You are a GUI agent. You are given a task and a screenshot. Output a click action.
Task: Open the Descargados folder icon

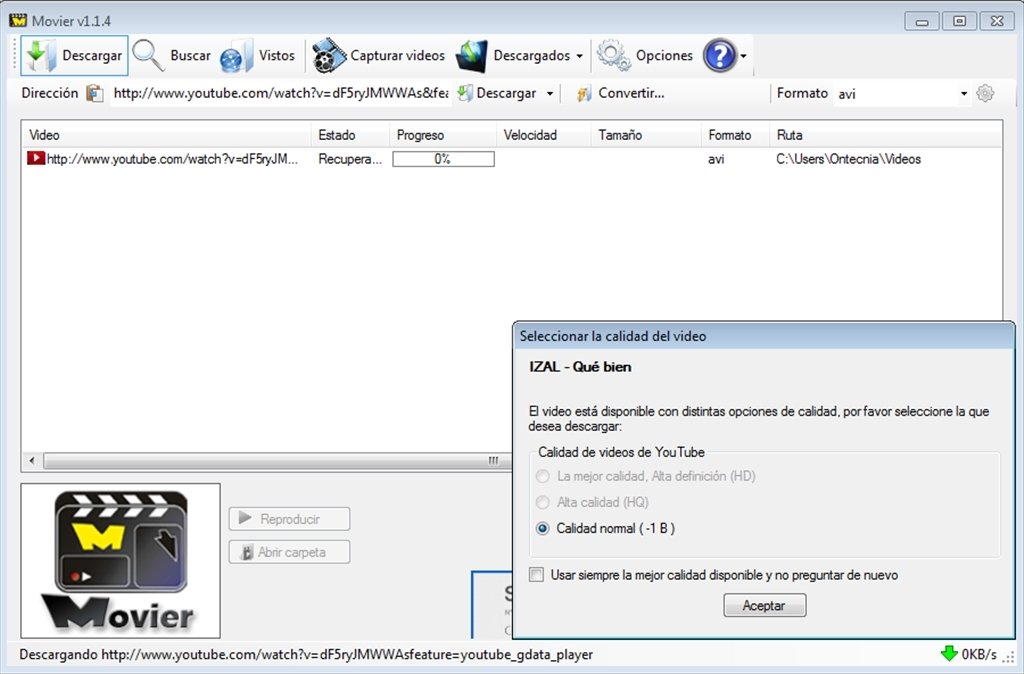472,56
